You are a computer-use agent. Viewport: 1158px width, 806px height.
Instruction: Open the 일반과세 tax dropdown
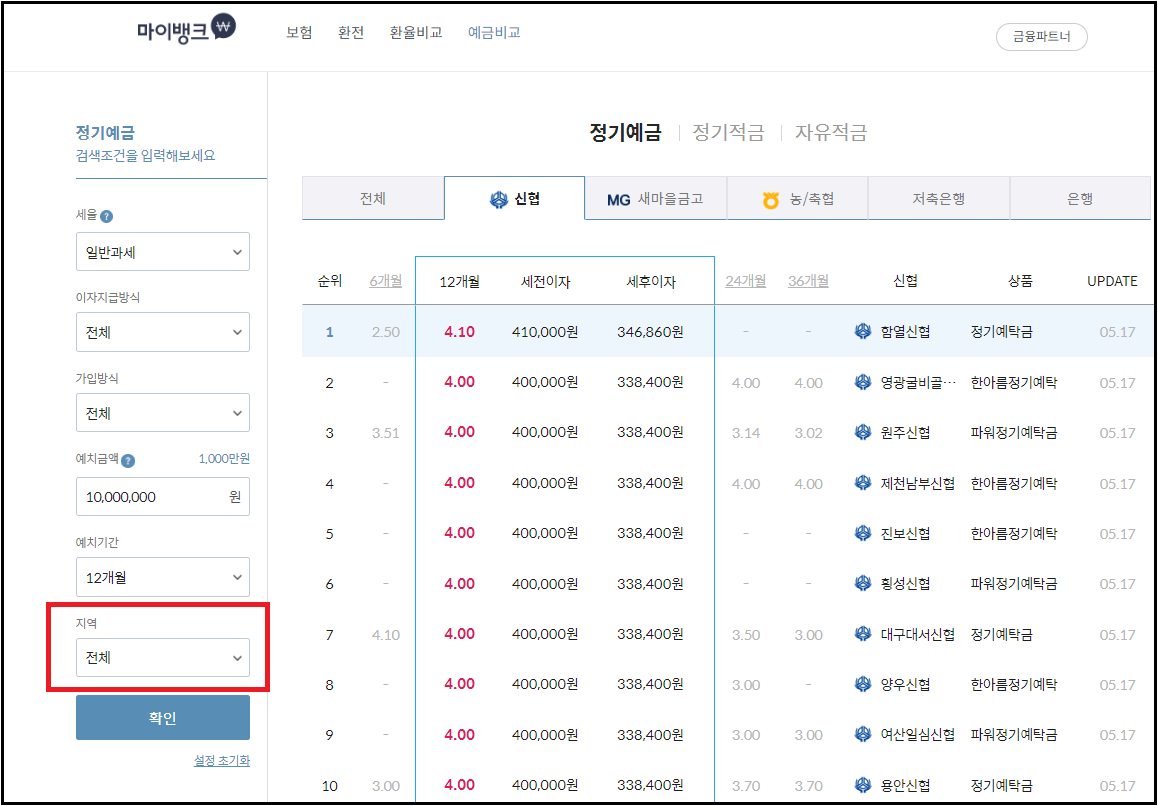click(x=162, y=251)
